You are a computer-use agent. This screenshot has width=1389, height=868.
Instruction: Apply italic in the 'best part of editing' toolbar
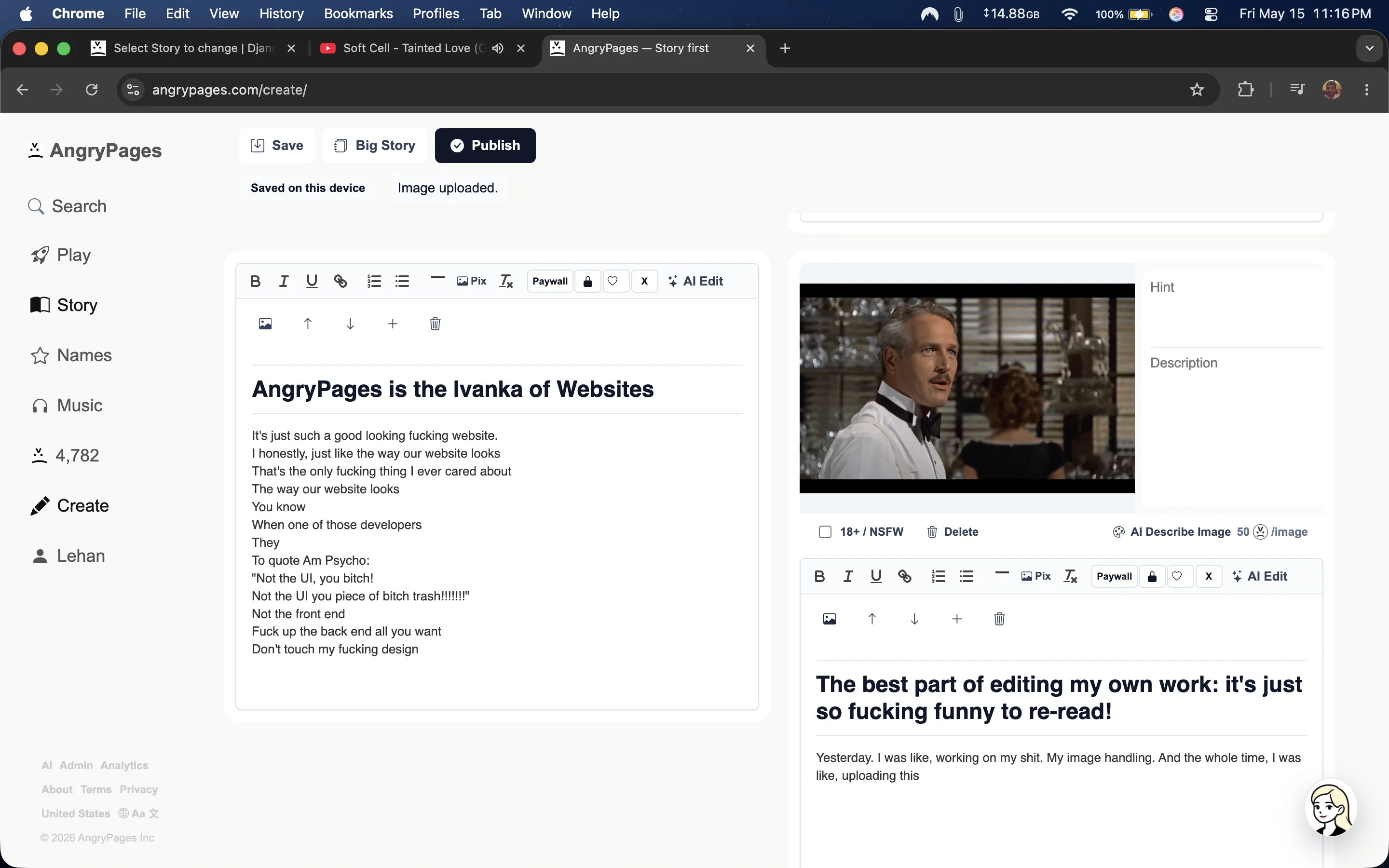tap(848, 576)
